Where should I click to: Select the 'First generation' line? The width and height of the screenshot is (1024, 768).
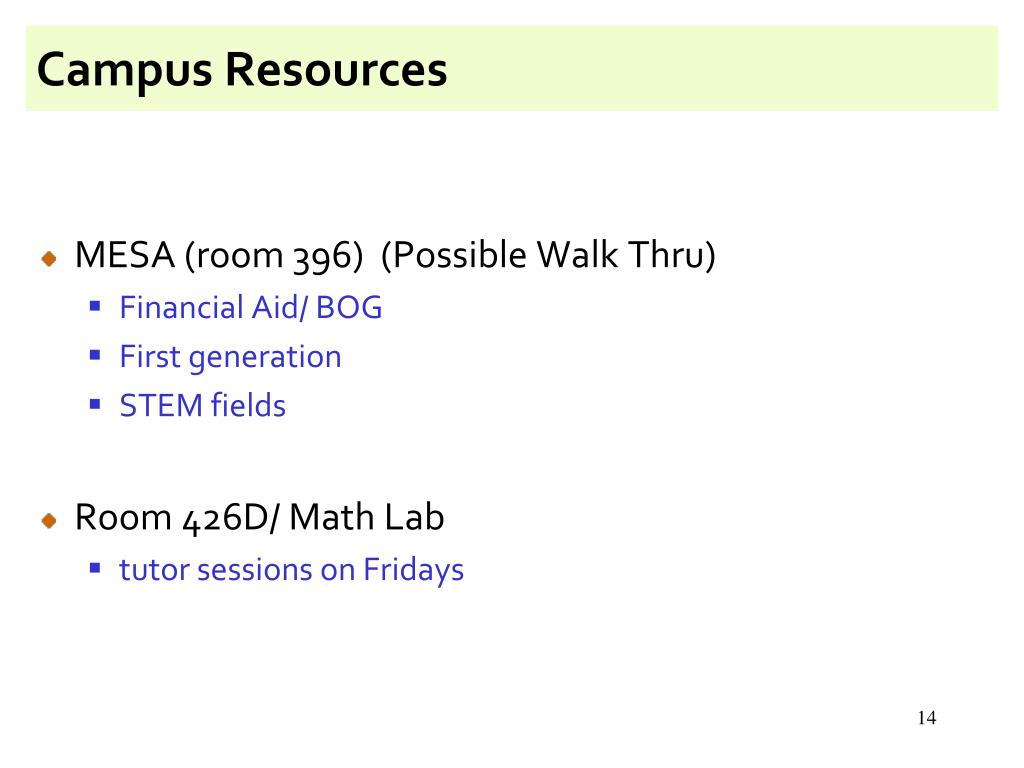coord(231,358)
